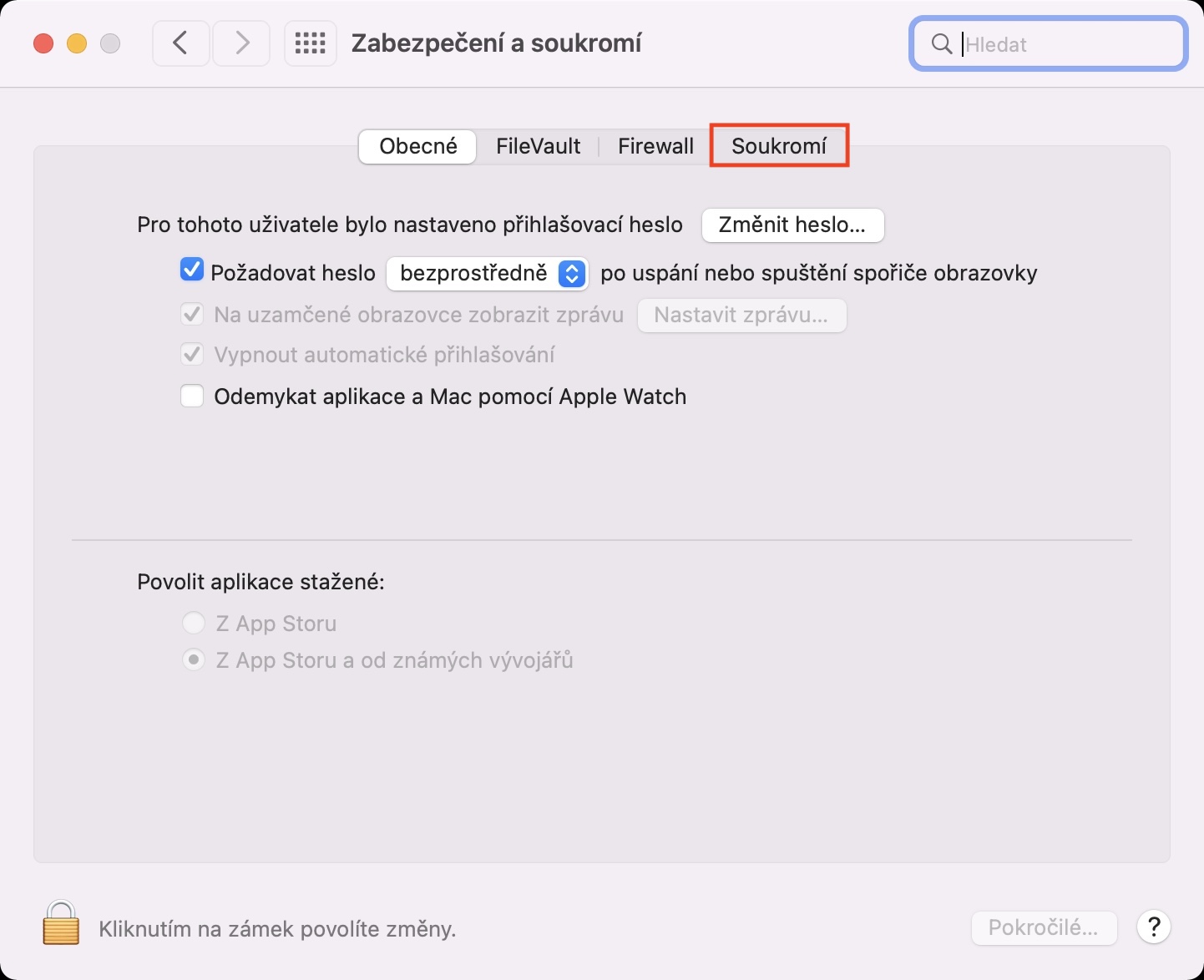Show all preferences grid icon
Viewport: 1204px width, 980px height.
click(311, 43)
